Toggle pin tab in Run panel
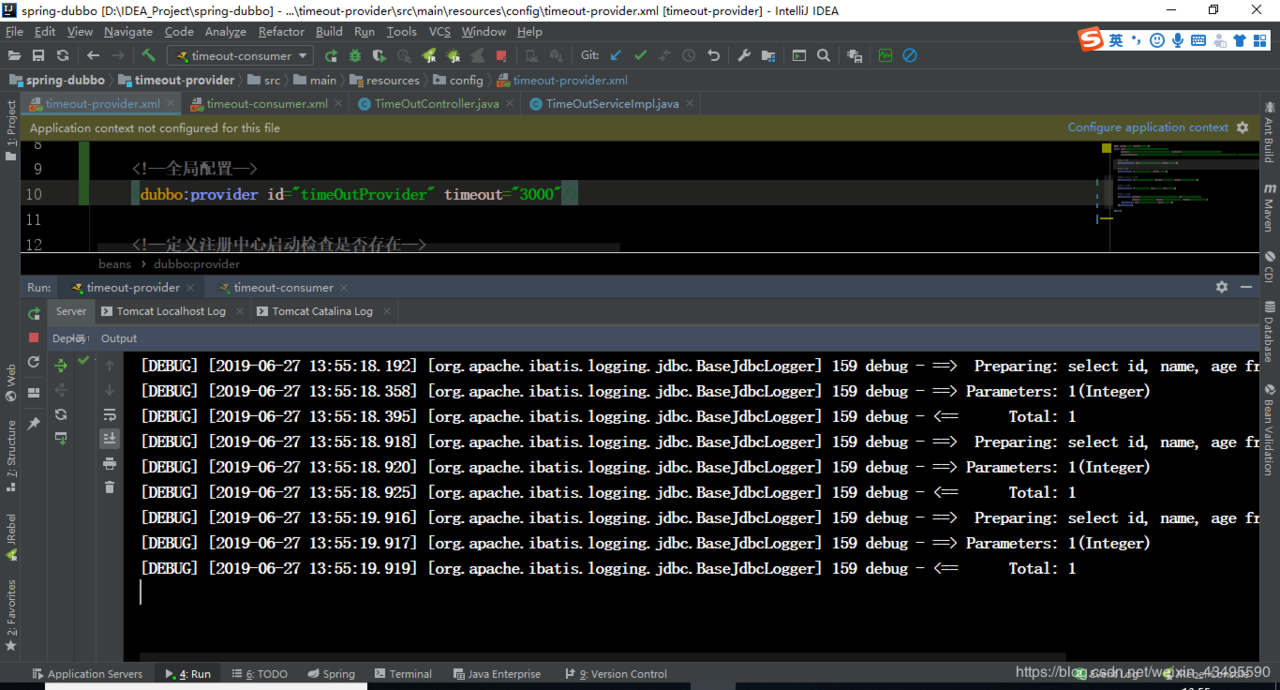Screen dimensions: 1280x690 click(x=34, y=424)
